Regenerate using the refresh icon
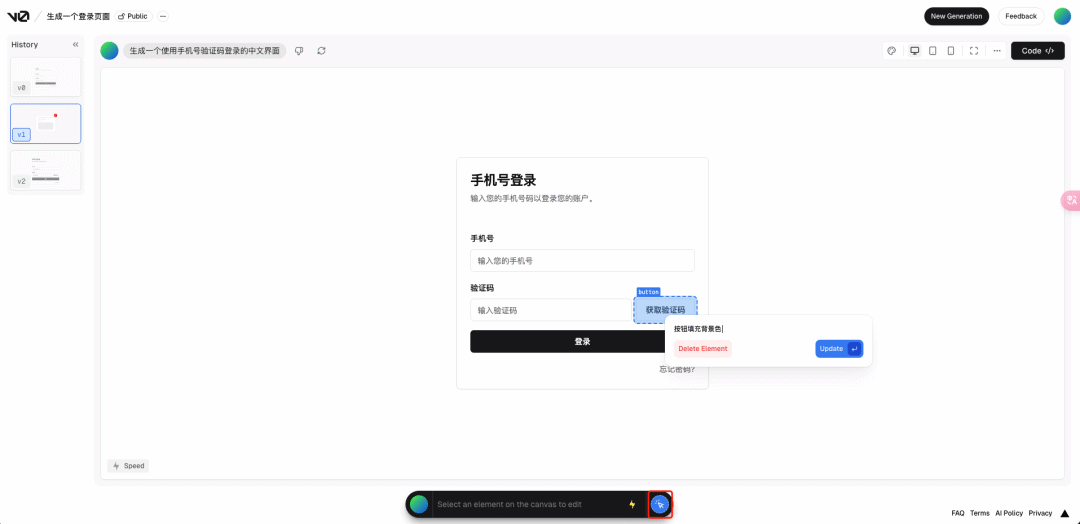This screenshot has height=524, width=1080. [321, 51]
